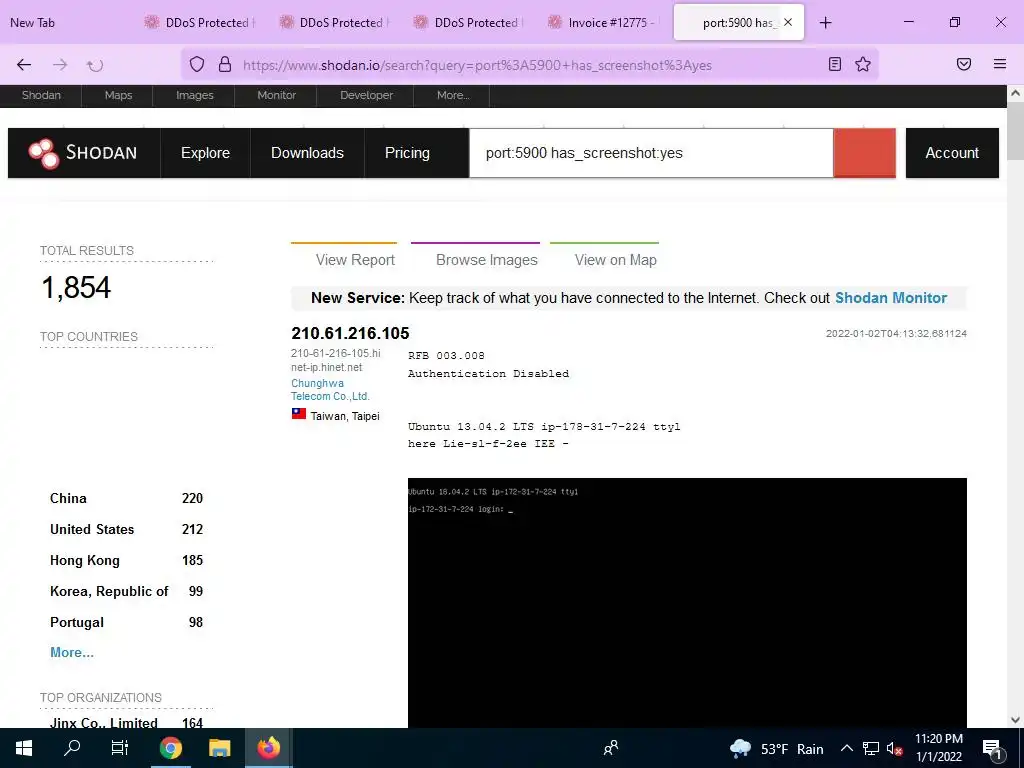Open File Explorer from the taskbar
Viewport: 1024px width, 768px height.
tap(219, 748)
